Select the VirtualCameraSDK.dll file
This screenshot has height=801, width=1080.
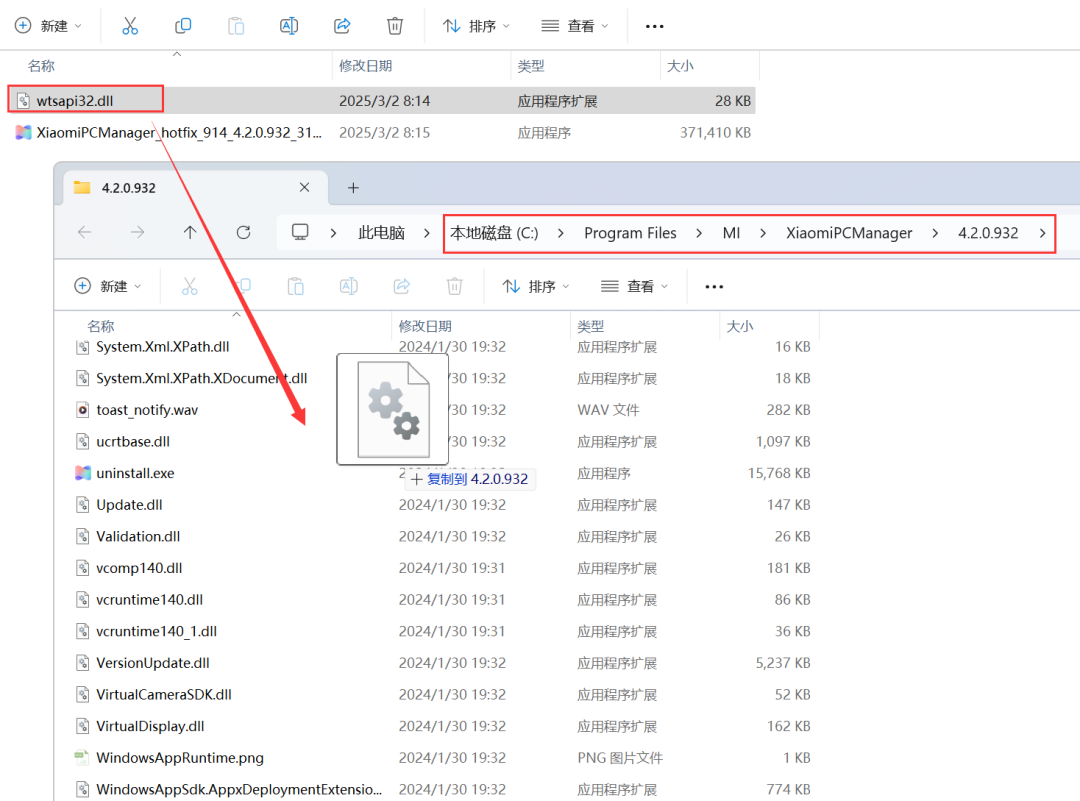click(164, 695)
